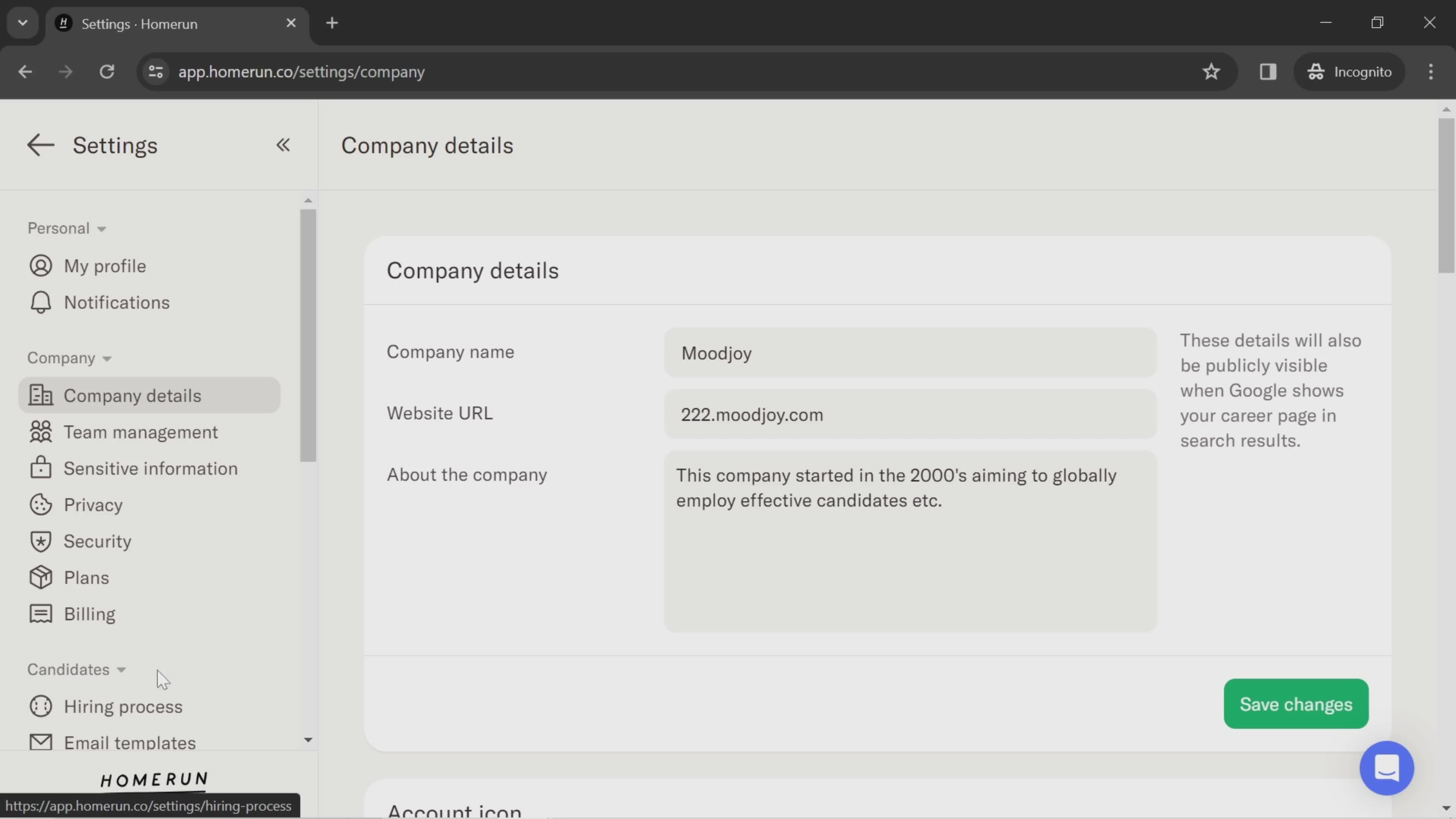Click the live chat support icon
The image size is (1456, 819).
coord(1389,769)
